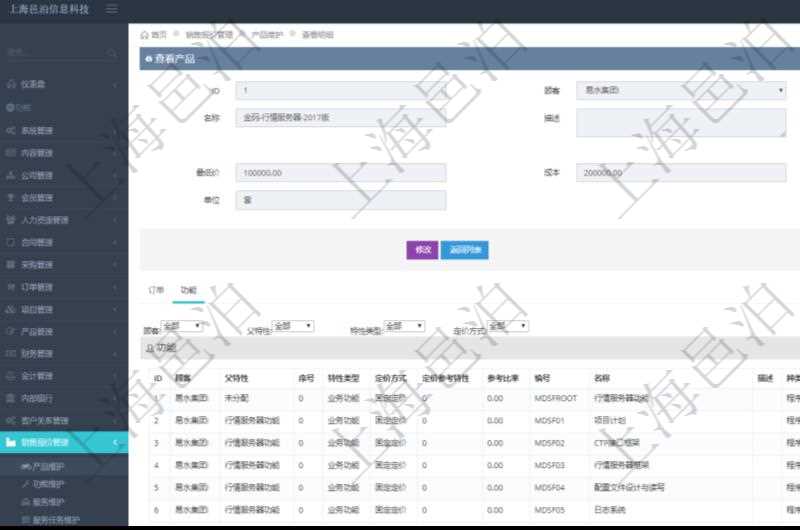
Task: Open 系统管理 sidebar menu
Action: [64, 131]
